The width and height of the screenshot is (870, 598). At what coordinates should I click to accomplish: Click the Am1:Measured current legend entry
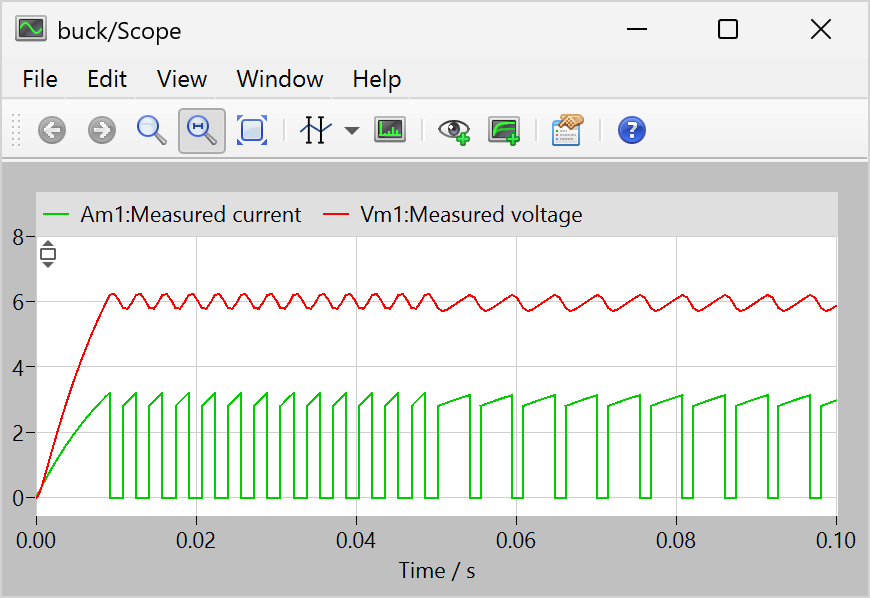click(190, 214)
